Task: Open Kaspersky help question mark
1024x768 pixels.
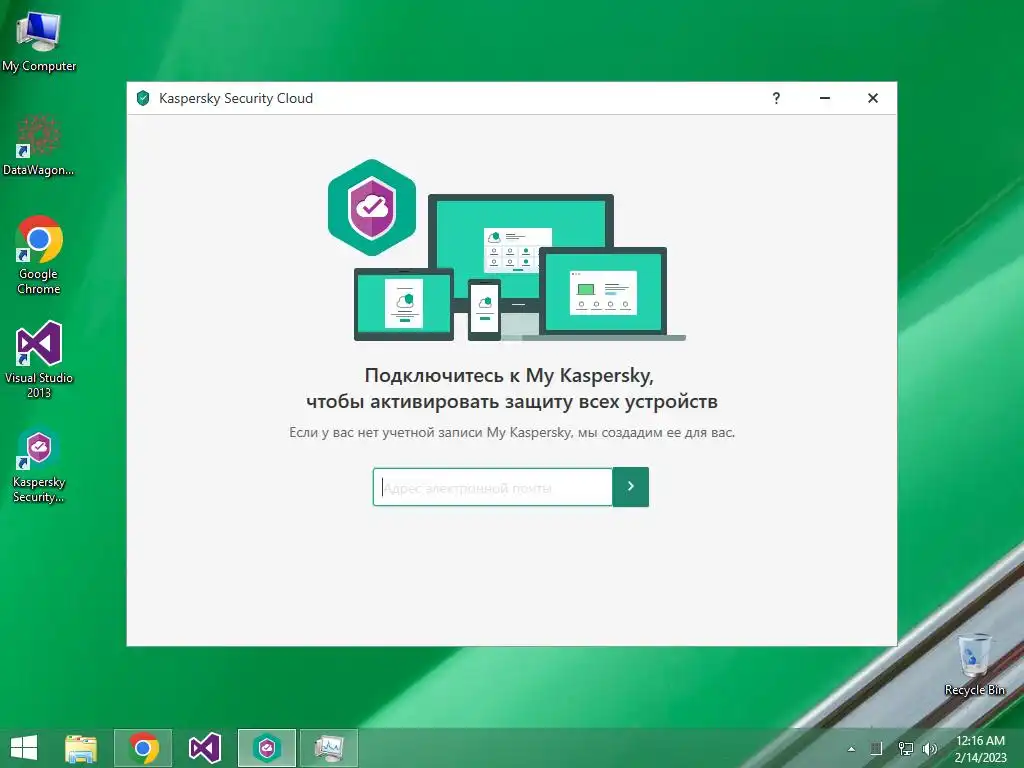Action: pyautogui.click(x=776, y=98)
